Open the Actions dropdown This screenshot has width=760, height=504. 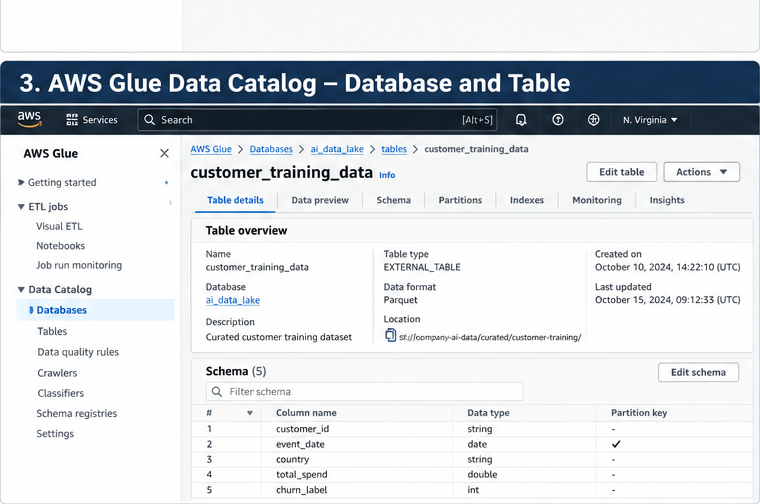tap(701, 172)
